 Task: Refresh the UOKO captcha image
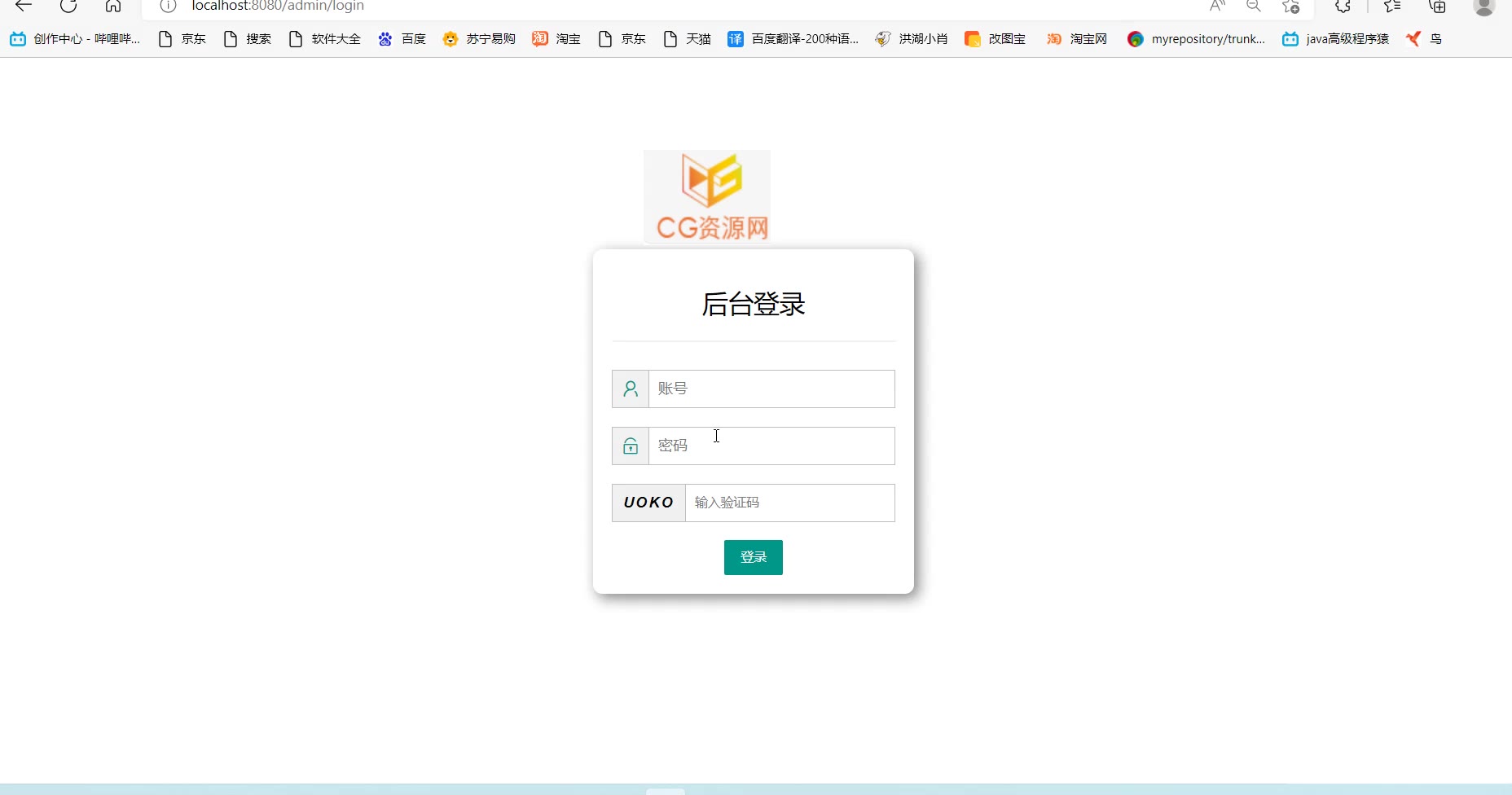tap(648, 503)
